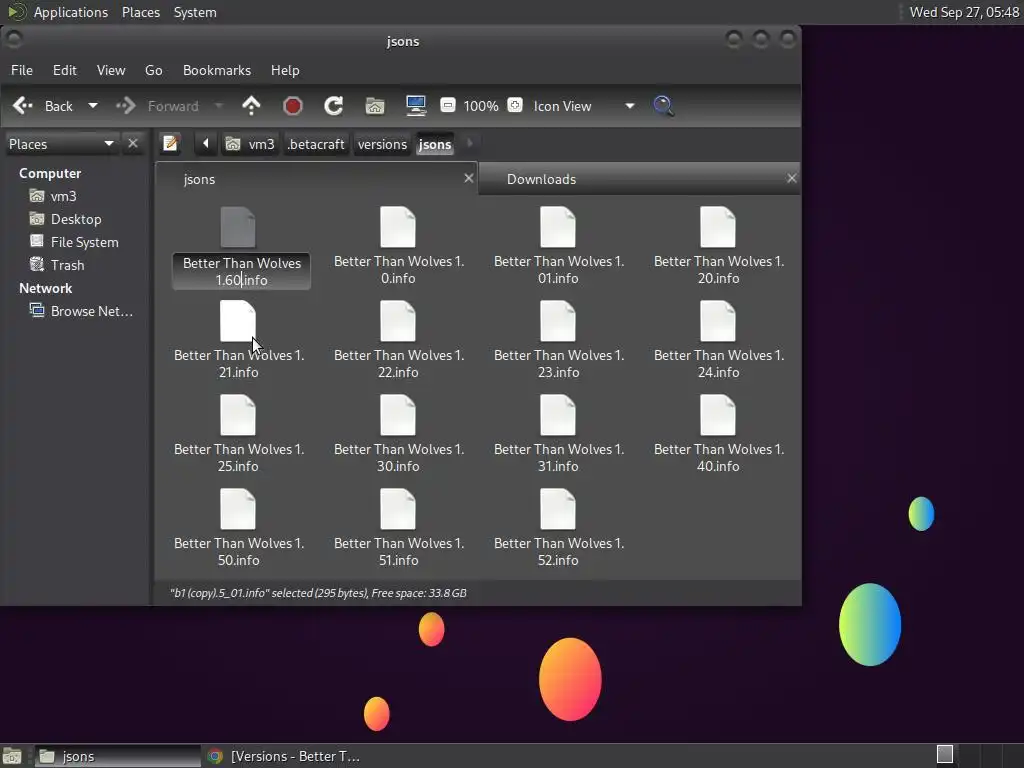Screen dimensions: 1024x768
Task: Select Better Than Wolves 1.50.info file
Action: click(x=238, y=528)
